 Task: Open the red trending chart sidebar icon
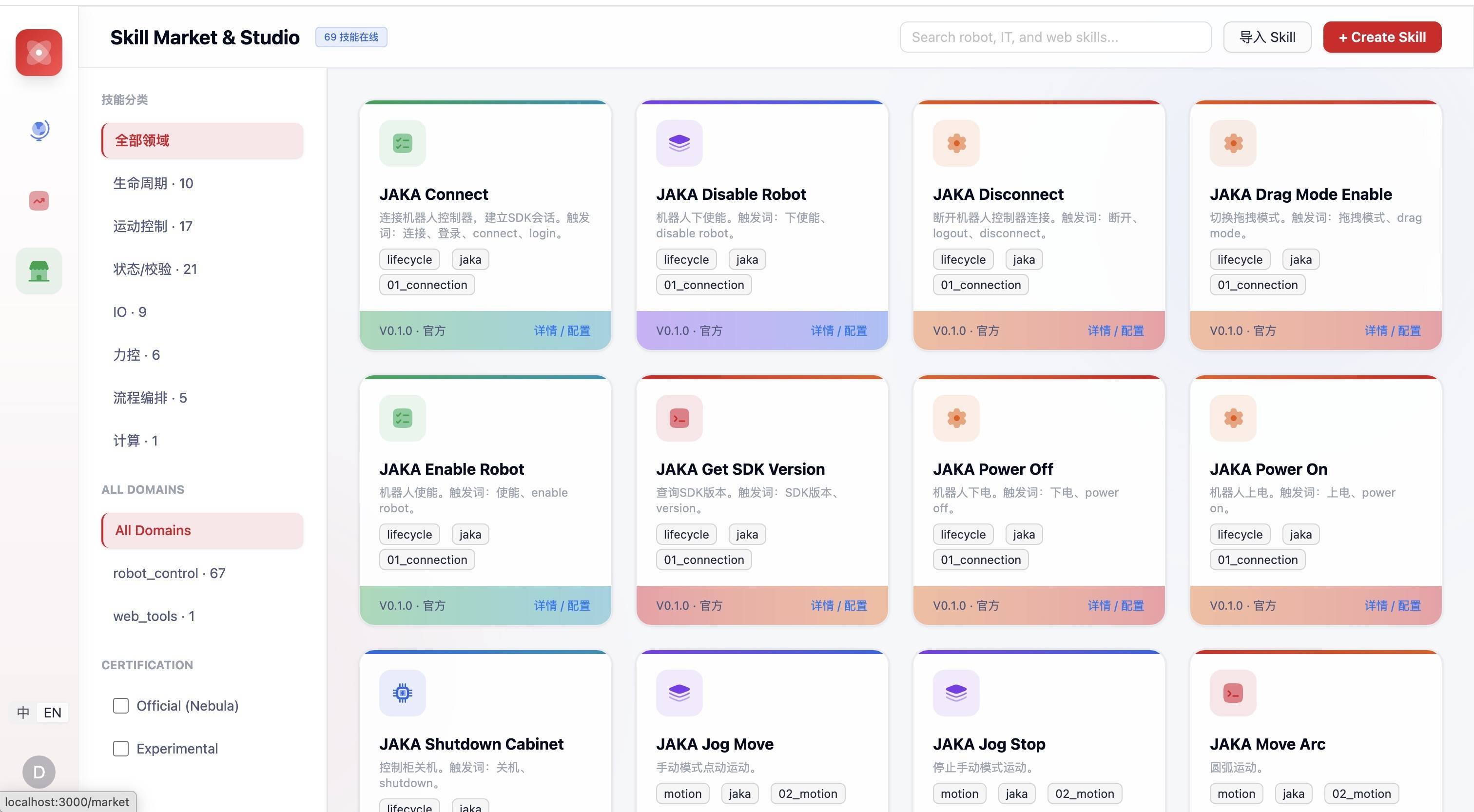pos(39,201)
